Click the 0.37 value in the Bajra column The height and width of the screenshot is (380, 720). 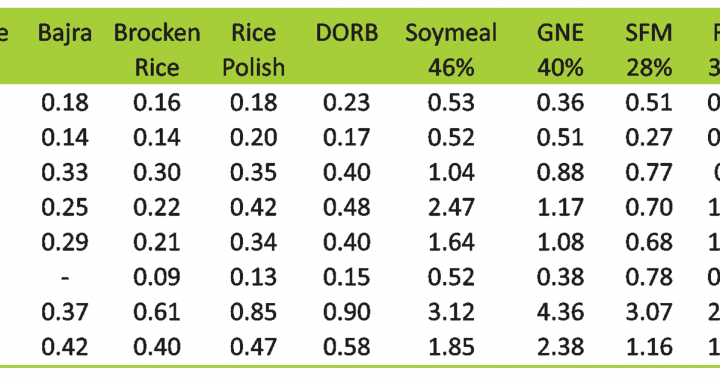coord(65,312)
